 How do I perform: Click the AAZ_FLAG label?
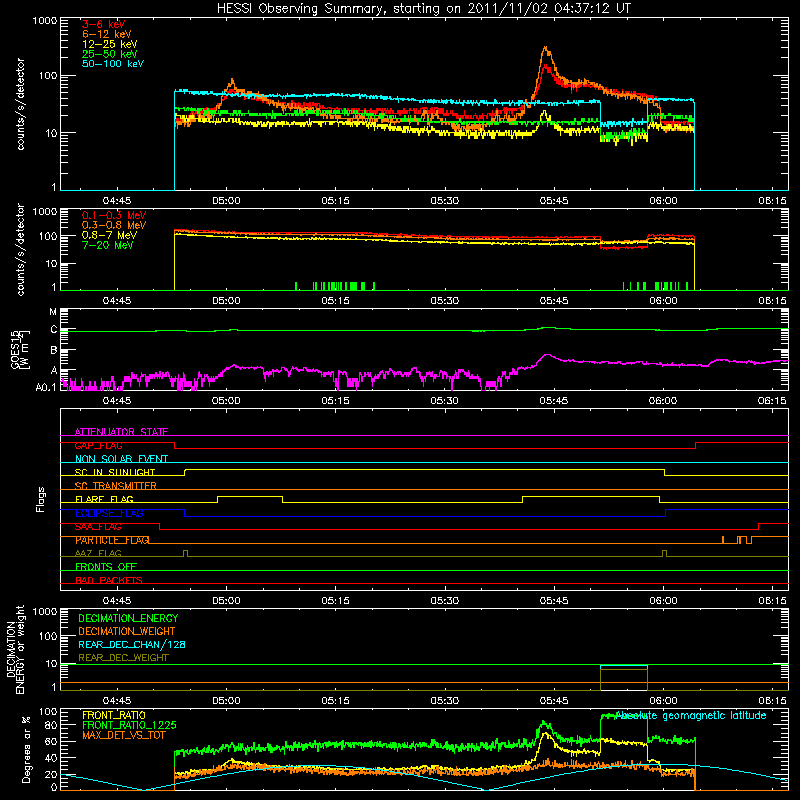coord(98,553)
